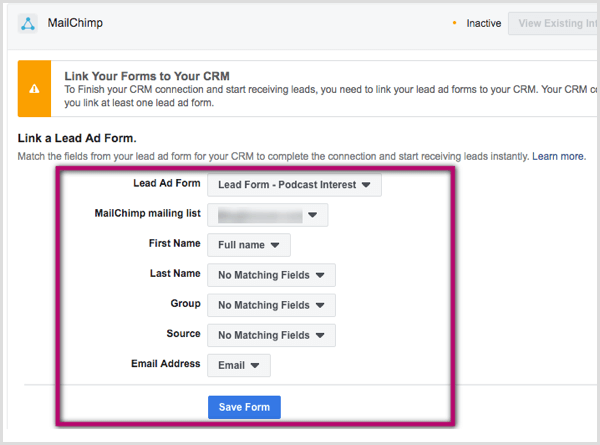Screen dimensions: 600x445
Task: Expand the Email Address field dropdown
Action: [239, 365]
